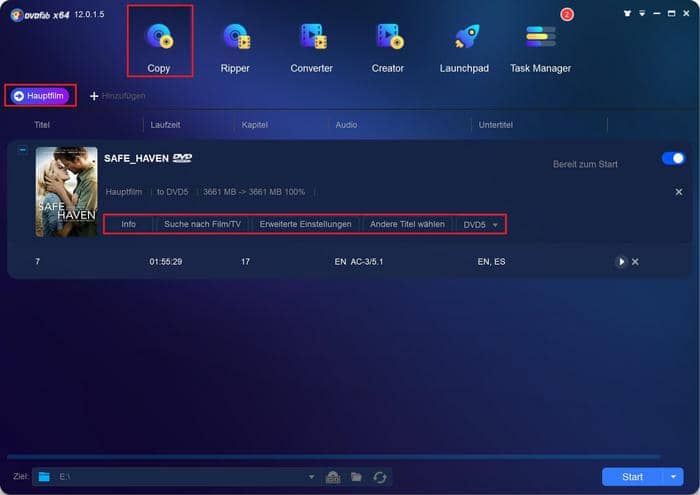This screenshot has height=495, width=700.
Task: Maximize the DVDFab window
Action: pos(671,13)
